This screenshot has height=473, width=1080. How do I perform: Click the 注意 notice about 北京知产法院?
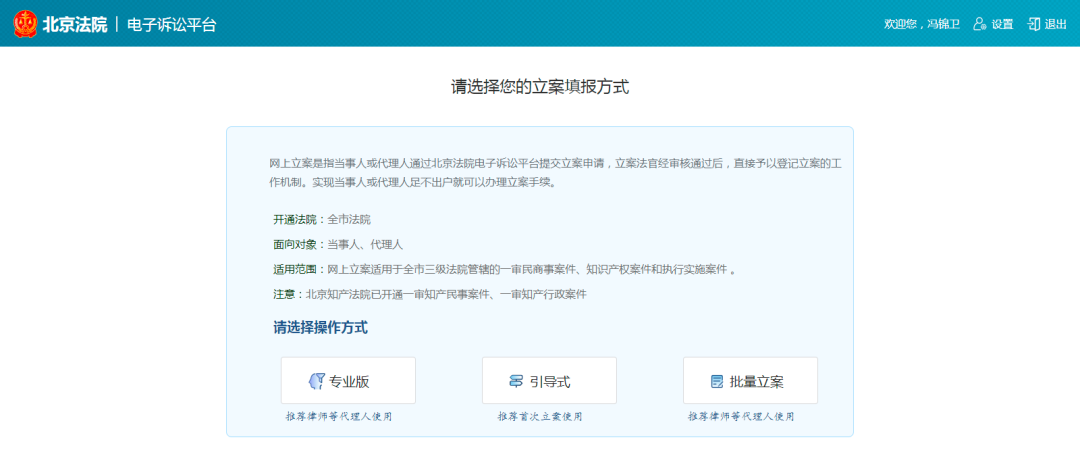[429, 294]
